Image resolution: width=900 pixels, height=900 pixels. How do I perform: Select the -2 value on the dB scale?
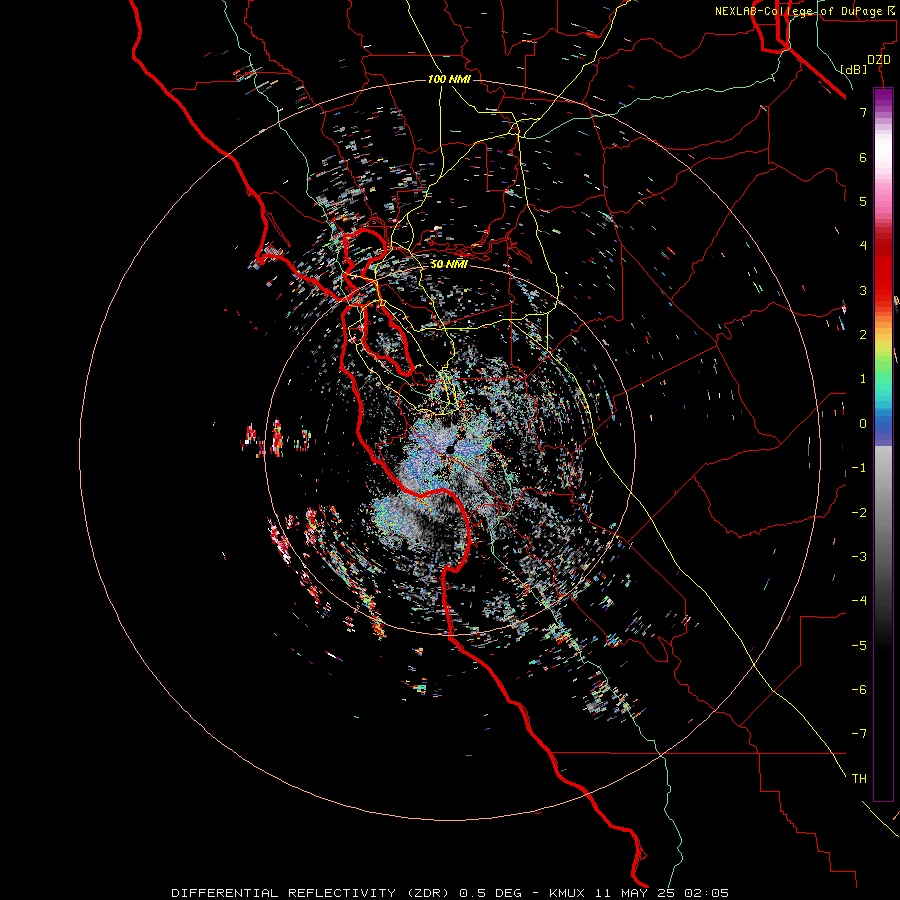[859, 513]
